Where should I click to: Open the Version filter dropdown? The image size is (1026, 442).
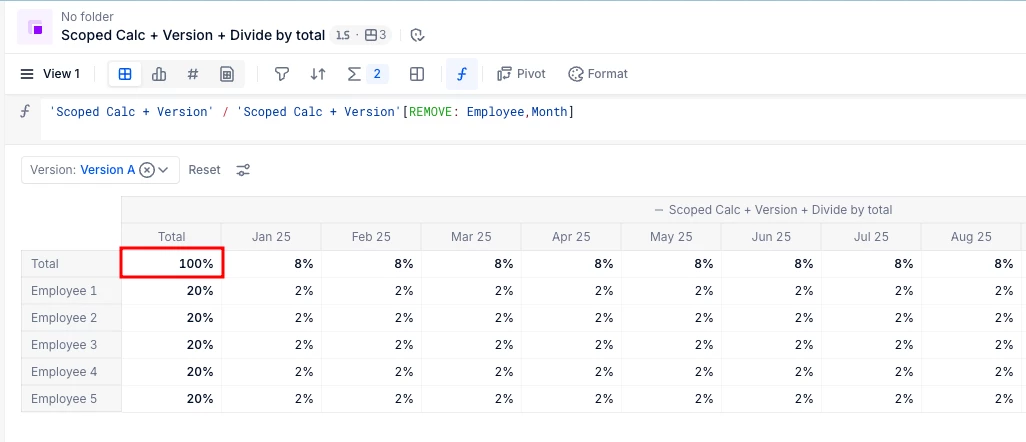coord(163,170)
